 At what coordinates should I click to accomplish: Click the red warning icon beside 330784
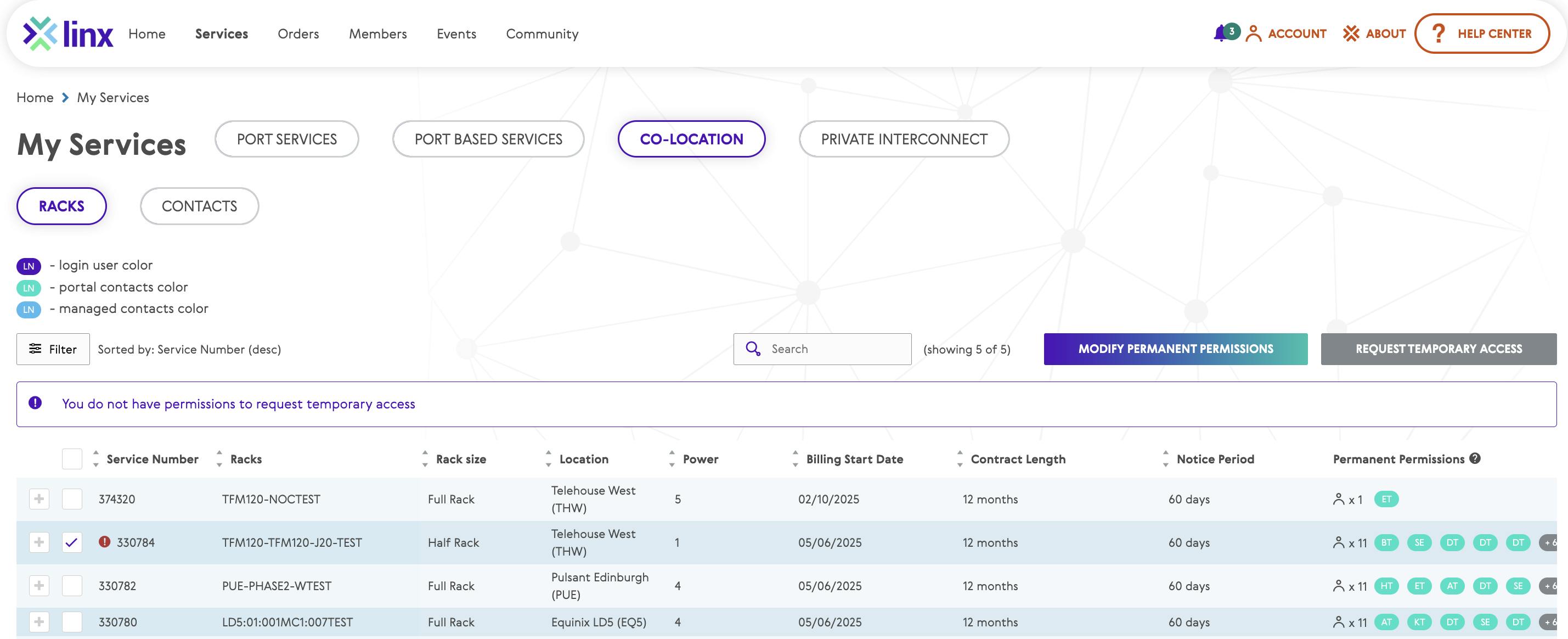point(105,541)
